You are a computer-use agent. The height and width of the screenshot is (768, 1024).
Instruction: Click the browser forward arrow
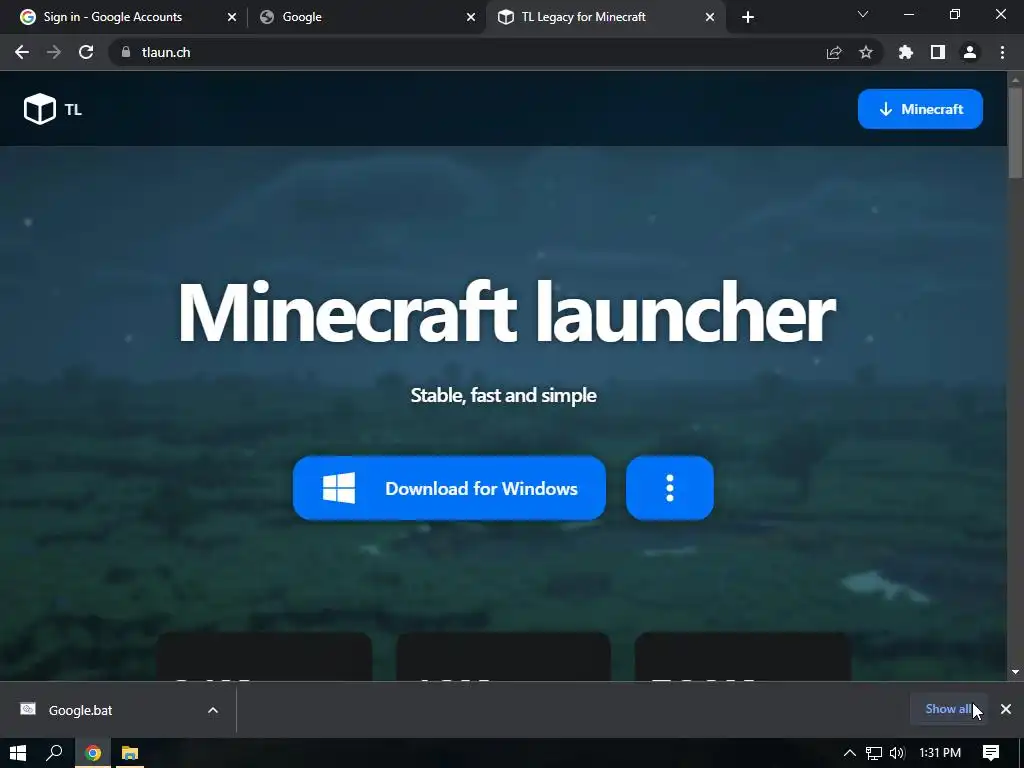(54, 52)
